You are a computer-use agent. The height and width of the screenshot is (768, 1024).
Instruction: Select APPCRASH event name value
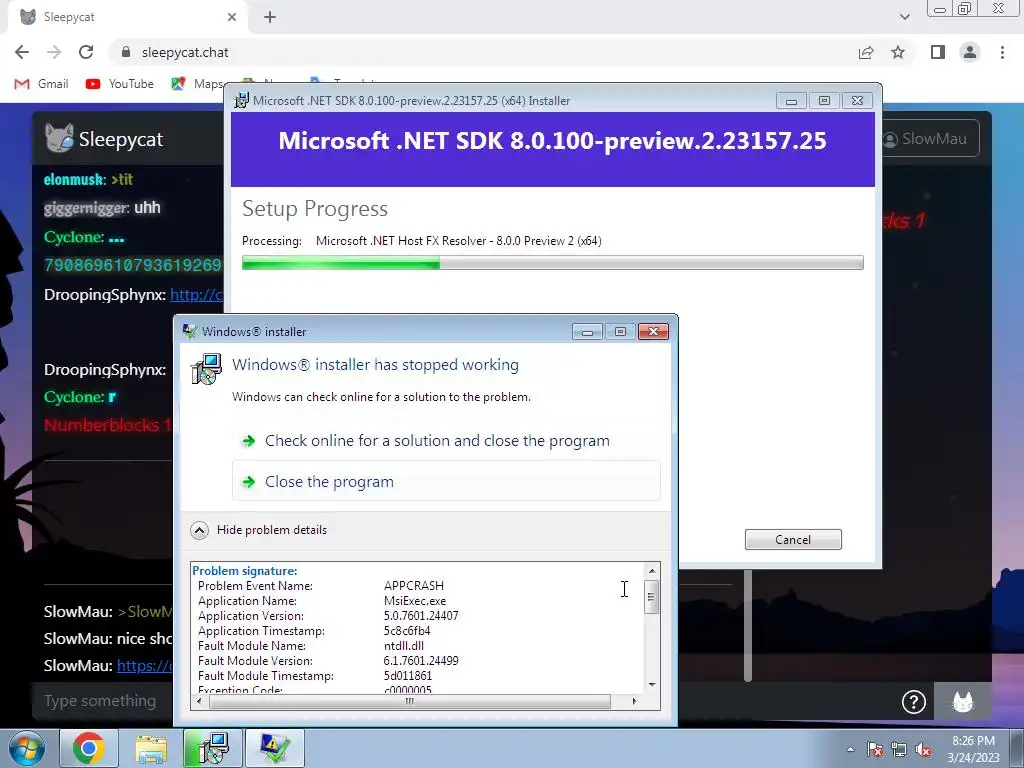(413, 586)
